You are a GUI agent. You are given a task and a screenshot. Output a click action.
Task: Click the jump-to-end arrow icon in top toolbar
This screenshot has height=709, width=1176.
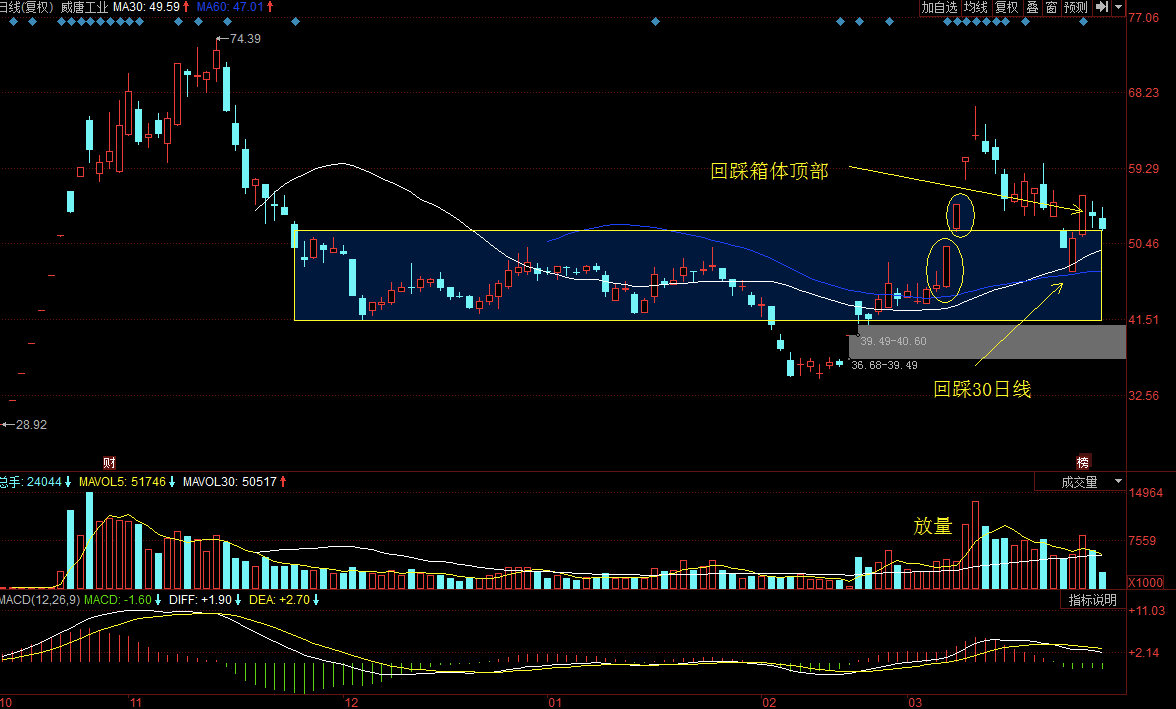(1103, 7)
